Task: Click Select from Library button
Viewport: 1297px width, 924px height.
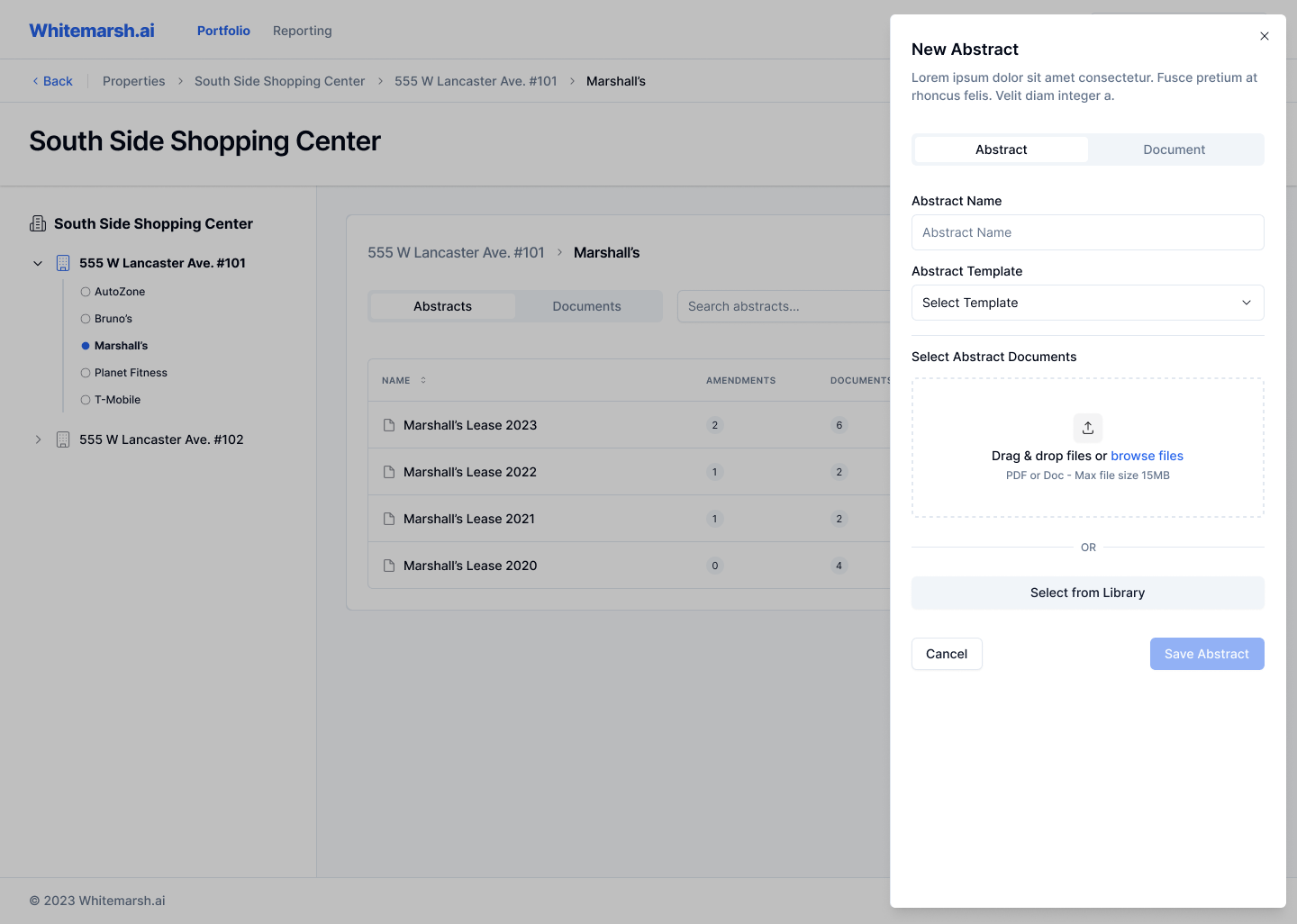Action: (1088, 593)
